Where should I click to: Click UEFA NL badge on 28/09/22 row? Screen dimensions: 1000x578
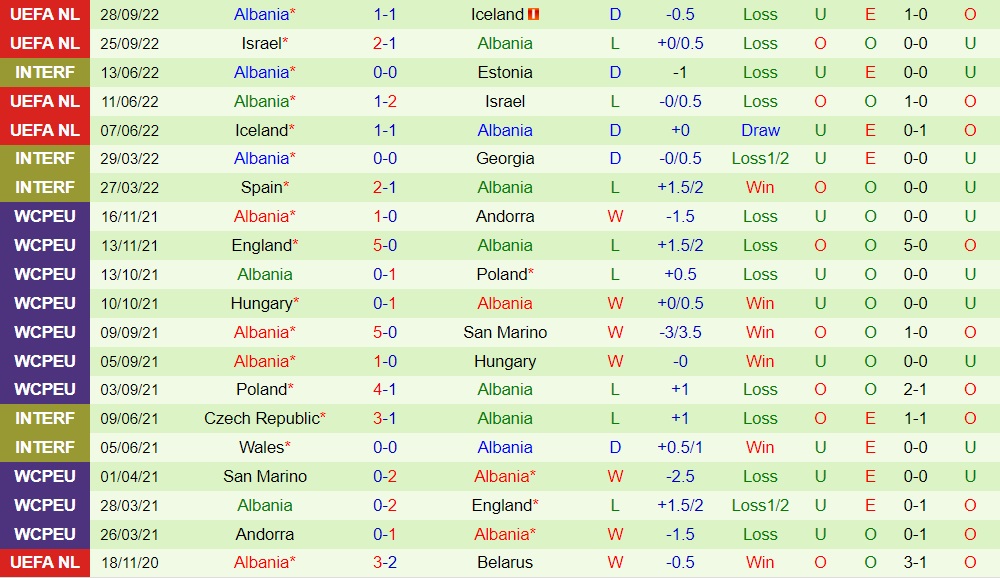click(45, 14)
